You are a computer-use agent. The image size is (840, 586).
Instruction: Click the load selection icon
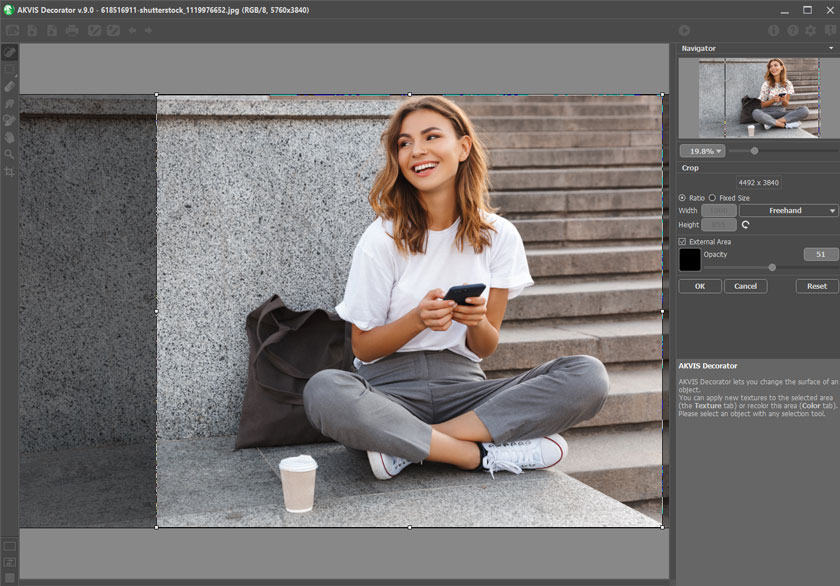click(94, 31)
